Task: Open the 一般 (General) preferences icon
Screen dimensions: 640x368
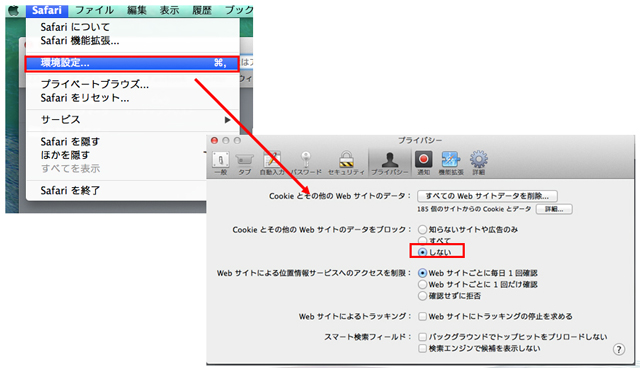Action: coord(220,163)
